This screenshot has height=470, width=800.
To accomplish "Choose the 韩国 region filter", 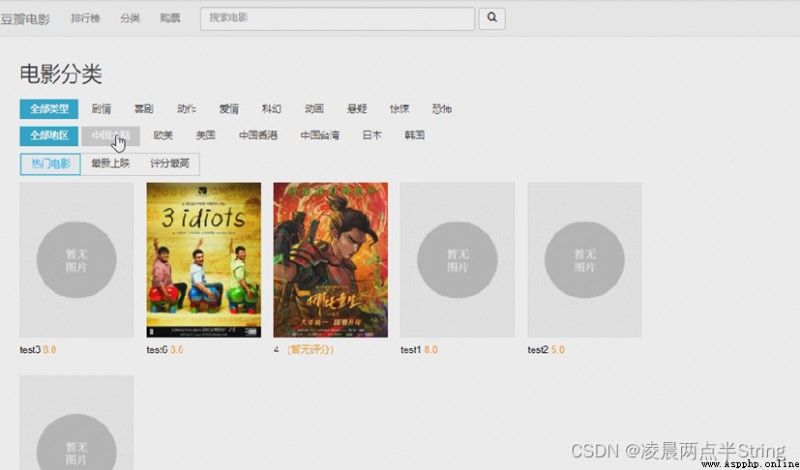I will pos(415,135).
